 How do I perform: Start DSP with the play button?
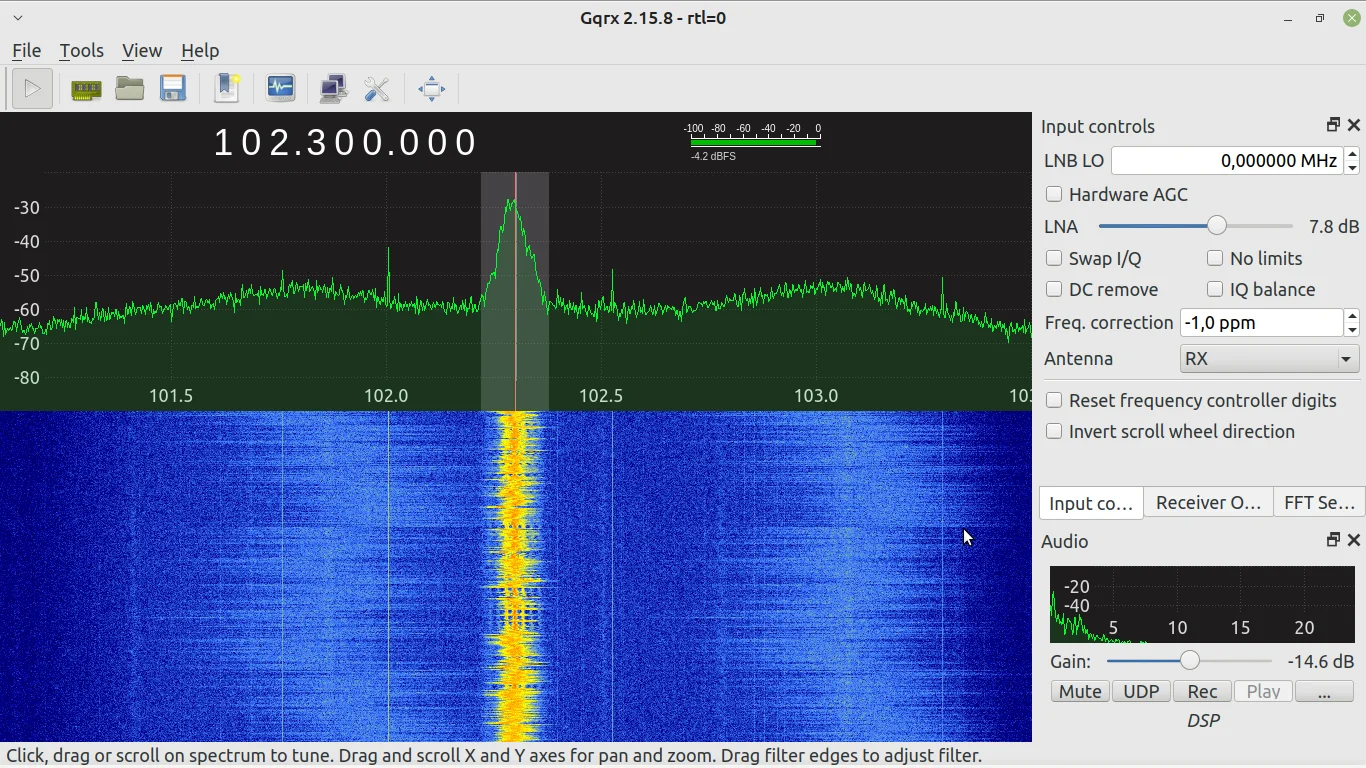[32, 89]
